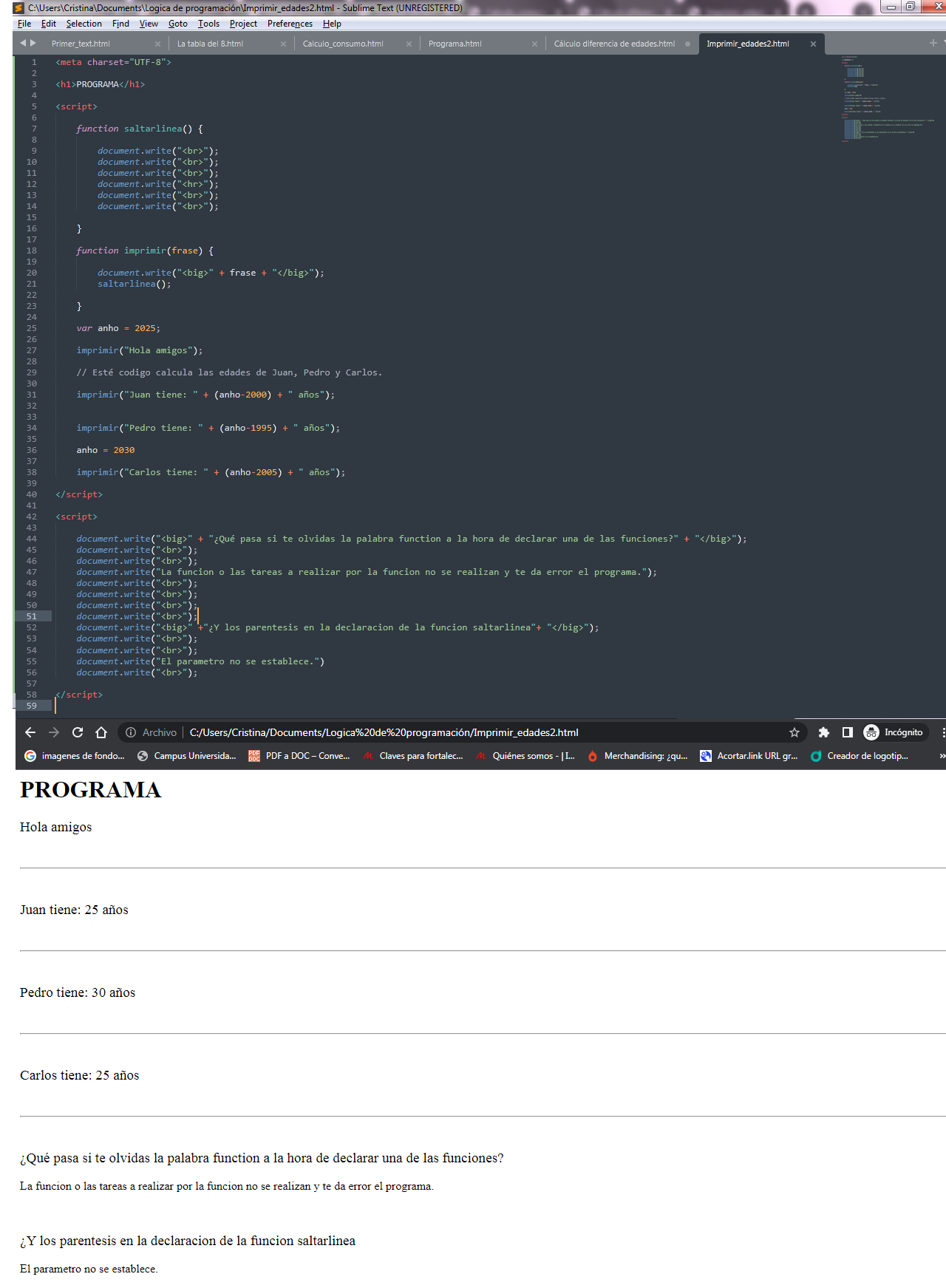
Task: Click the Sublime Text title bar icon
Action: [x=18, y=7]
